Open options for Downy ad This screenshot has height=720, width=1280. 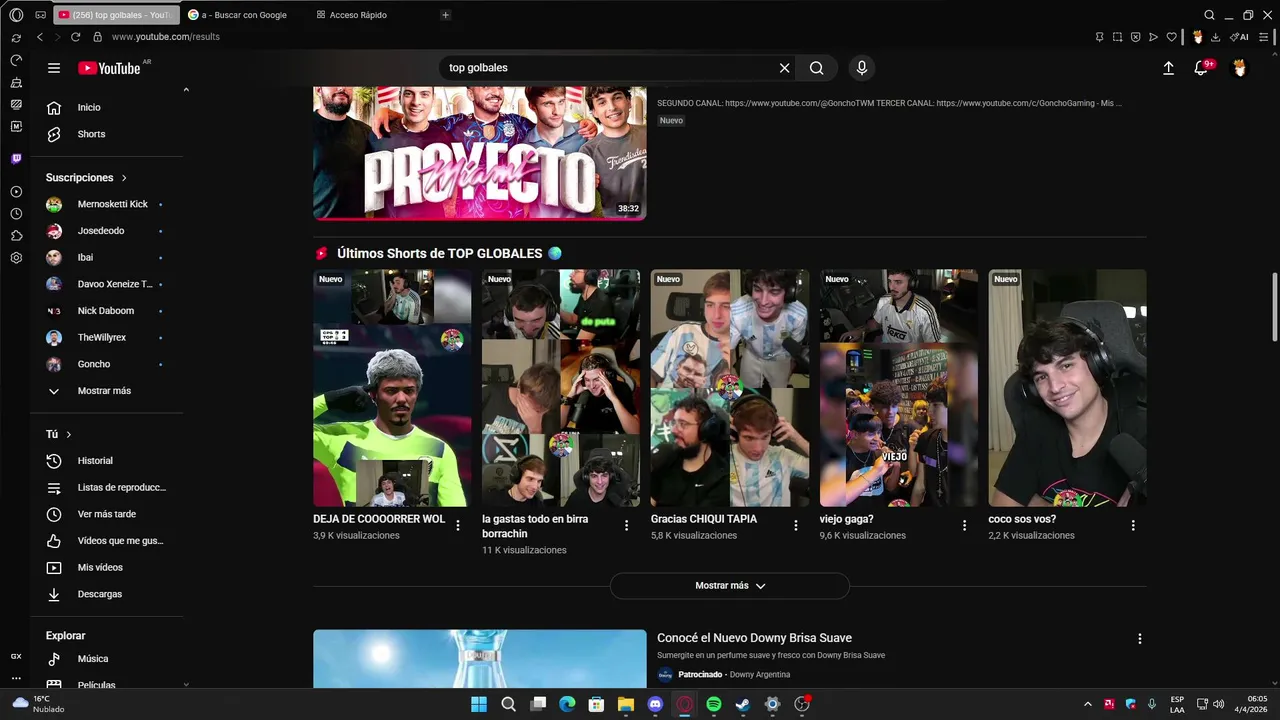pos(1139,638)
